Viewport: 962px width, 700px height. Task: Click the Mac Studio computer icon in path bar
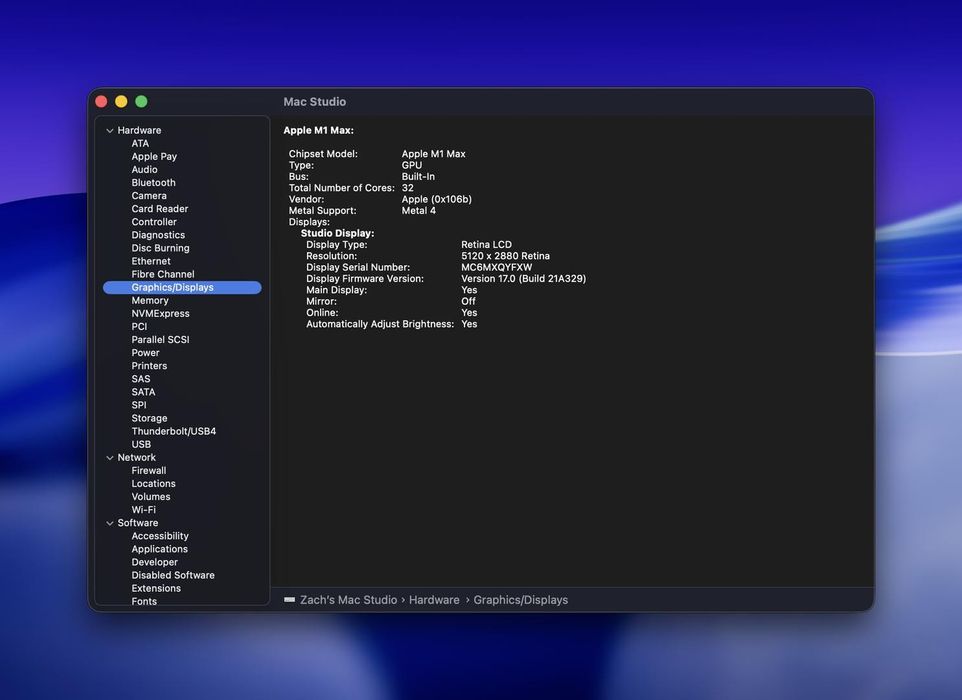(289, 600)
